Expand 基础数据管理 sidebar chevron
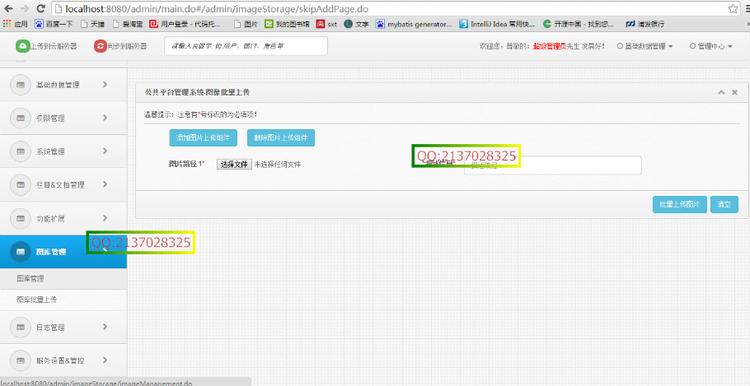Viewport: 750px width, 386px height. click(x=105, y=84)
